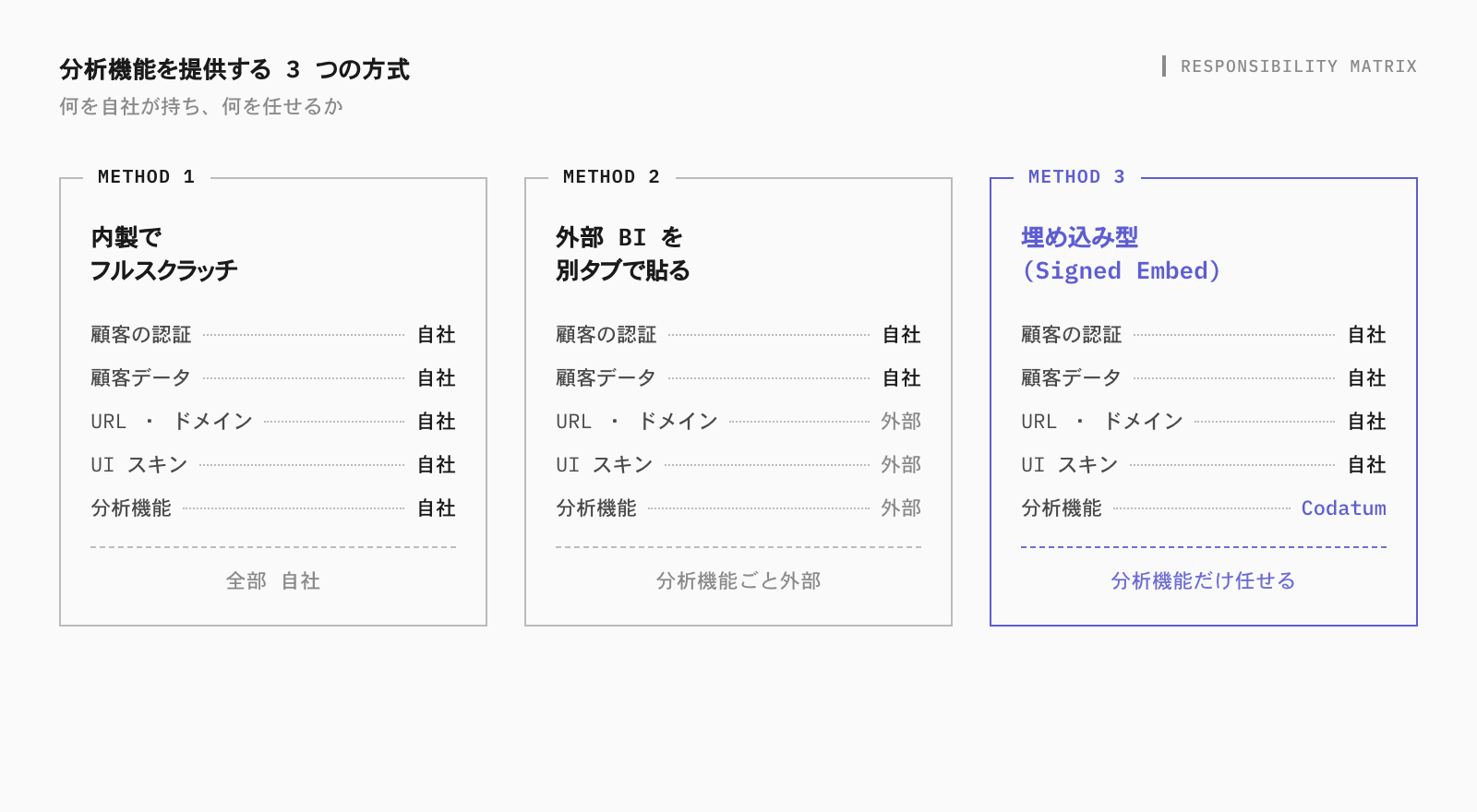Click UI スキン in the Method 3 card
The height and width of the screenshot is (812, 1477).
1070,464
